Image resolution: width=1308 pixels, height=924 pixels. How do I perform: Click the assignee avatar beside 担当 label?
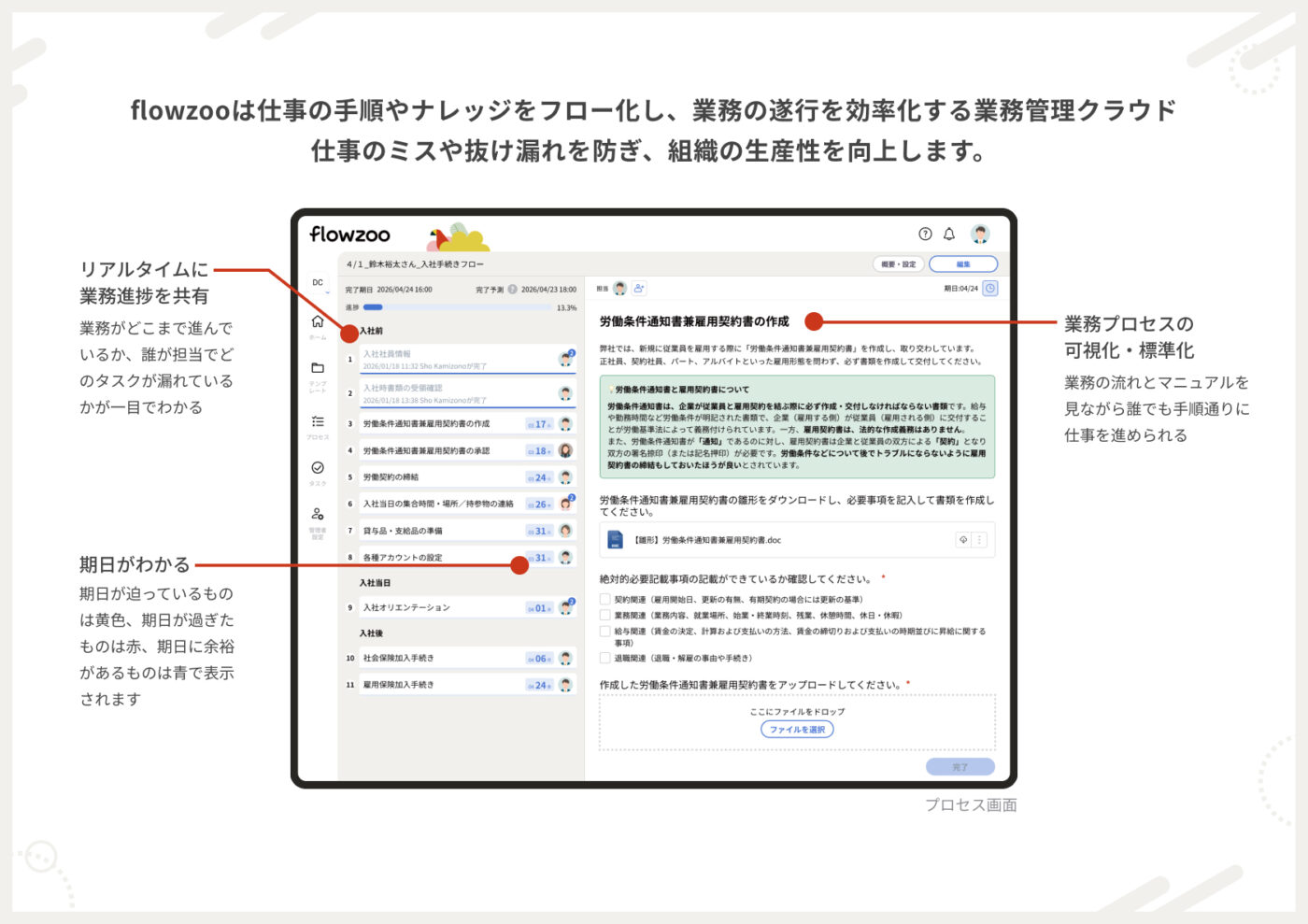tap(619, 289)
